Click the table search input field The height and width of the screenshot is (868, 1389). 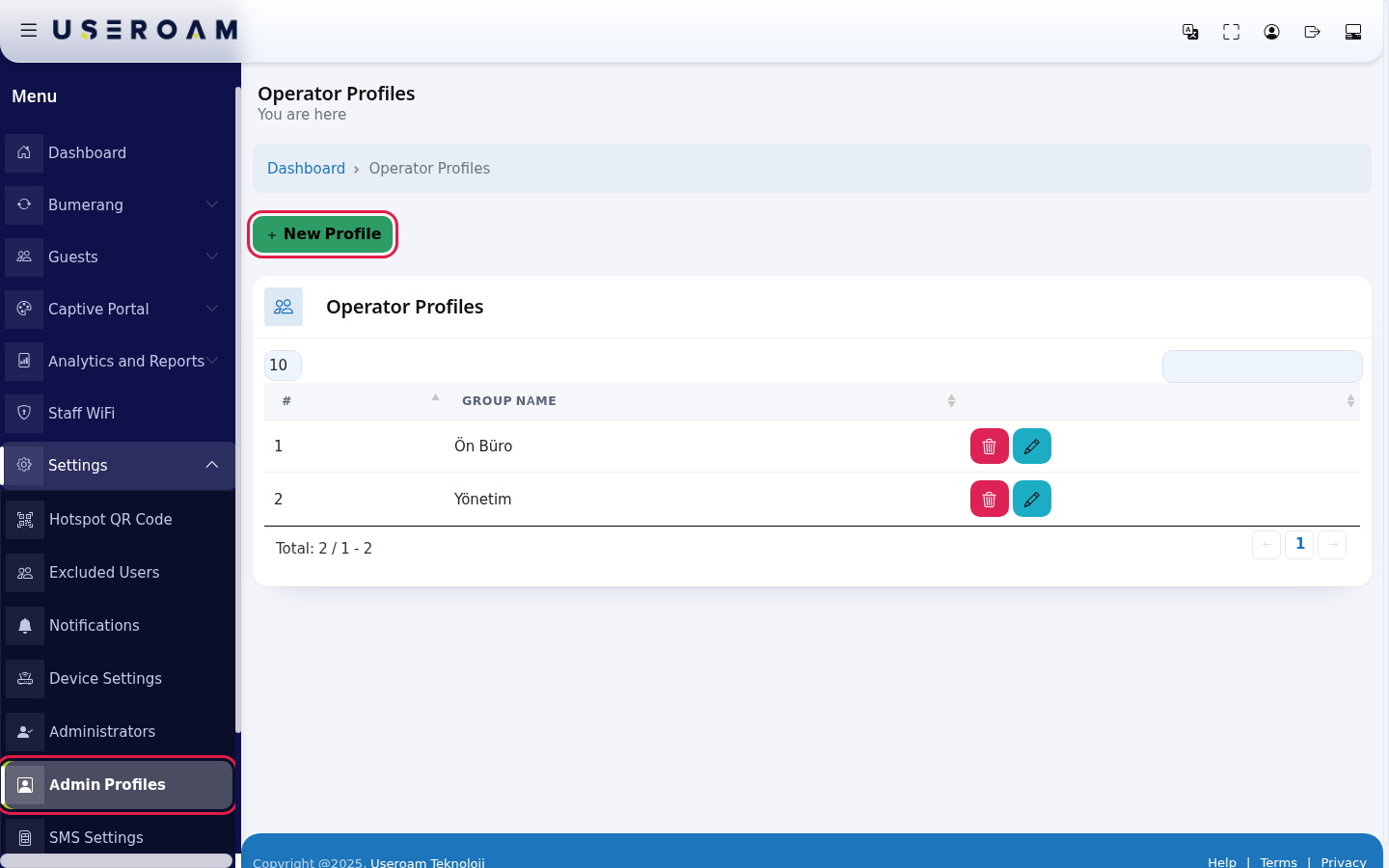(x=1262, y=366)
